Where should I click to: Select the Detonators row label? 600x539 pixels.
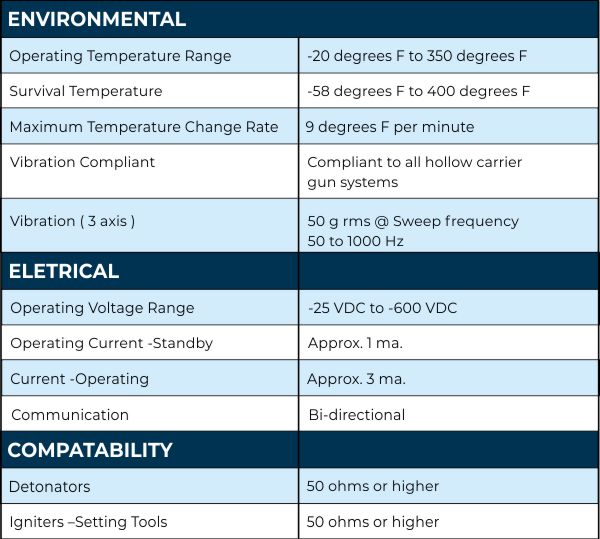point(50,486)
